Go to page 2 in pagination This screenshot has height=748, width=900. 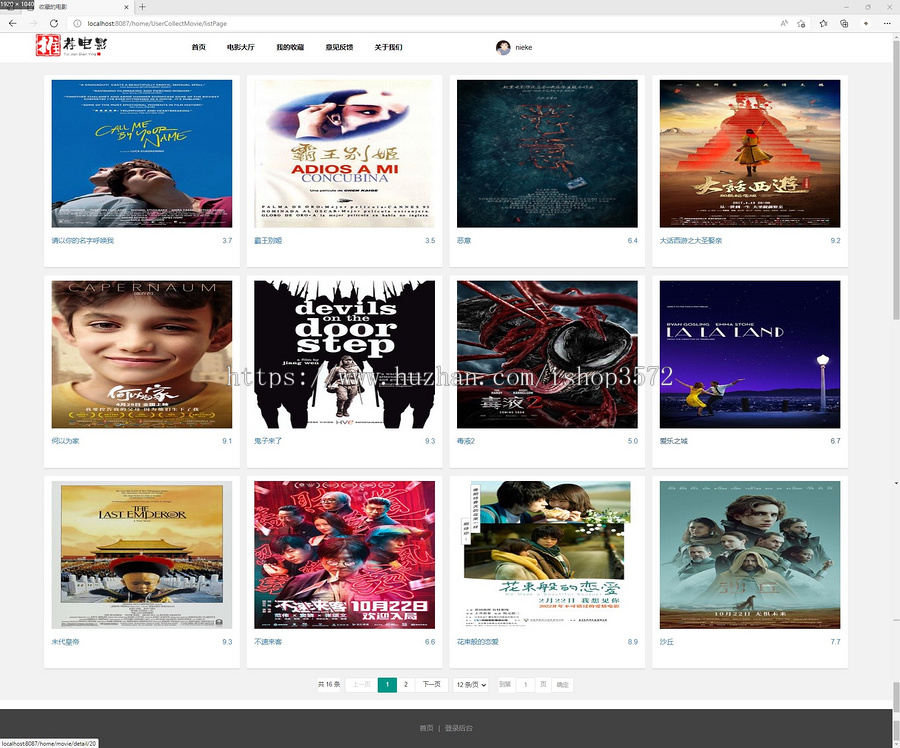click(x=406, y=684)
